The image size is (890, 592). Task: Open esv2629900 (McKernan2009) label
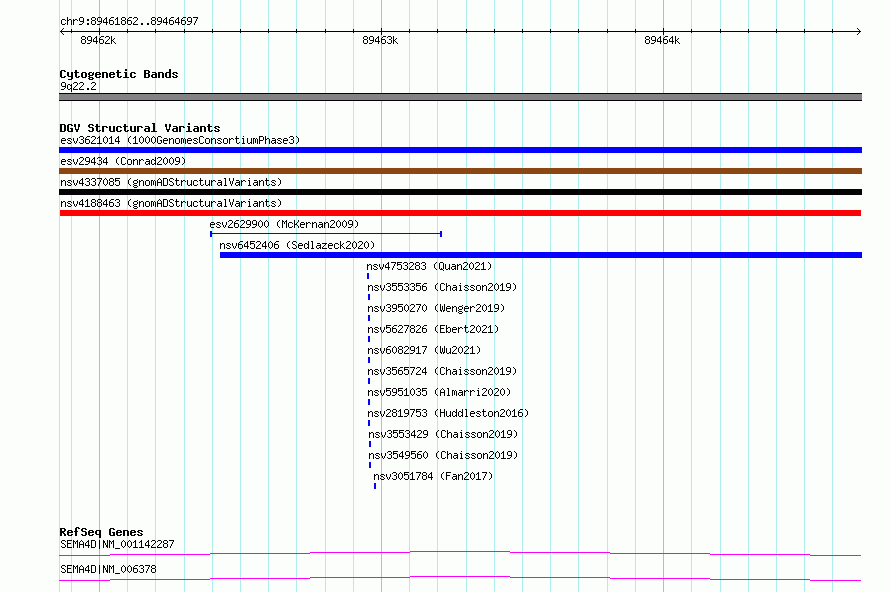click(284, 224)
